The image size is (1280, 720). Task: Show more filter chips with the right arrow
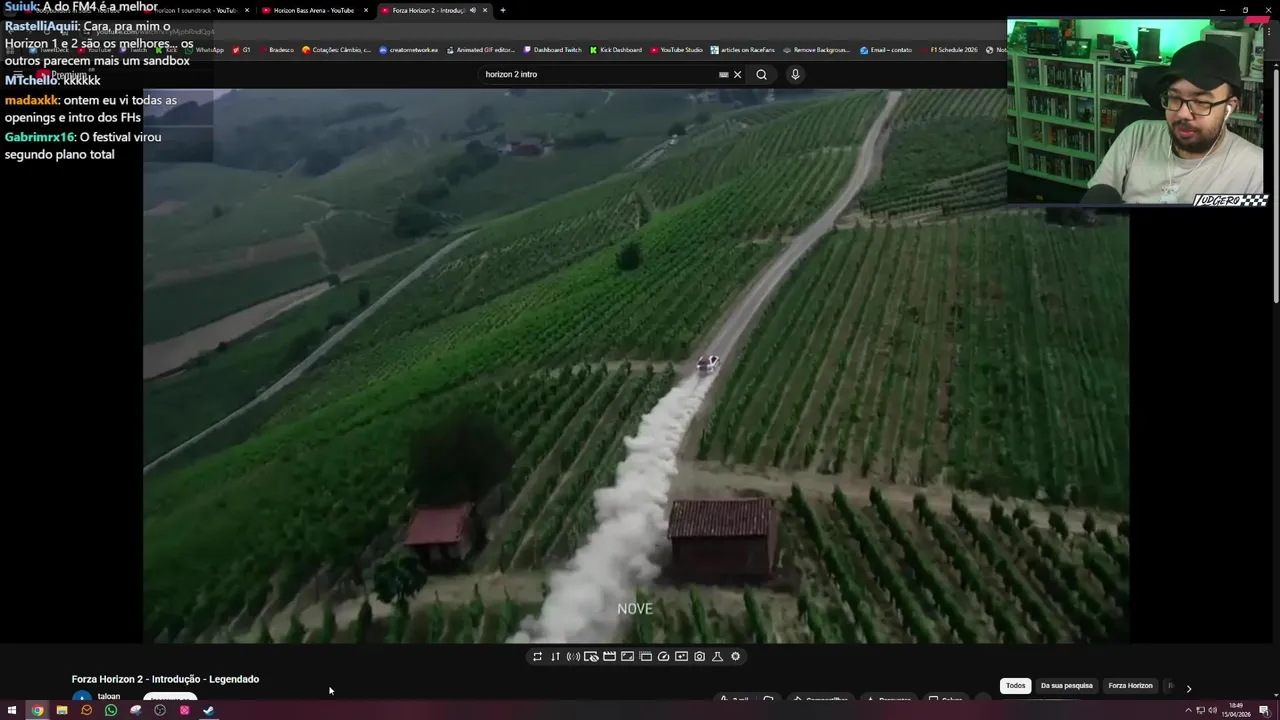1188,688
